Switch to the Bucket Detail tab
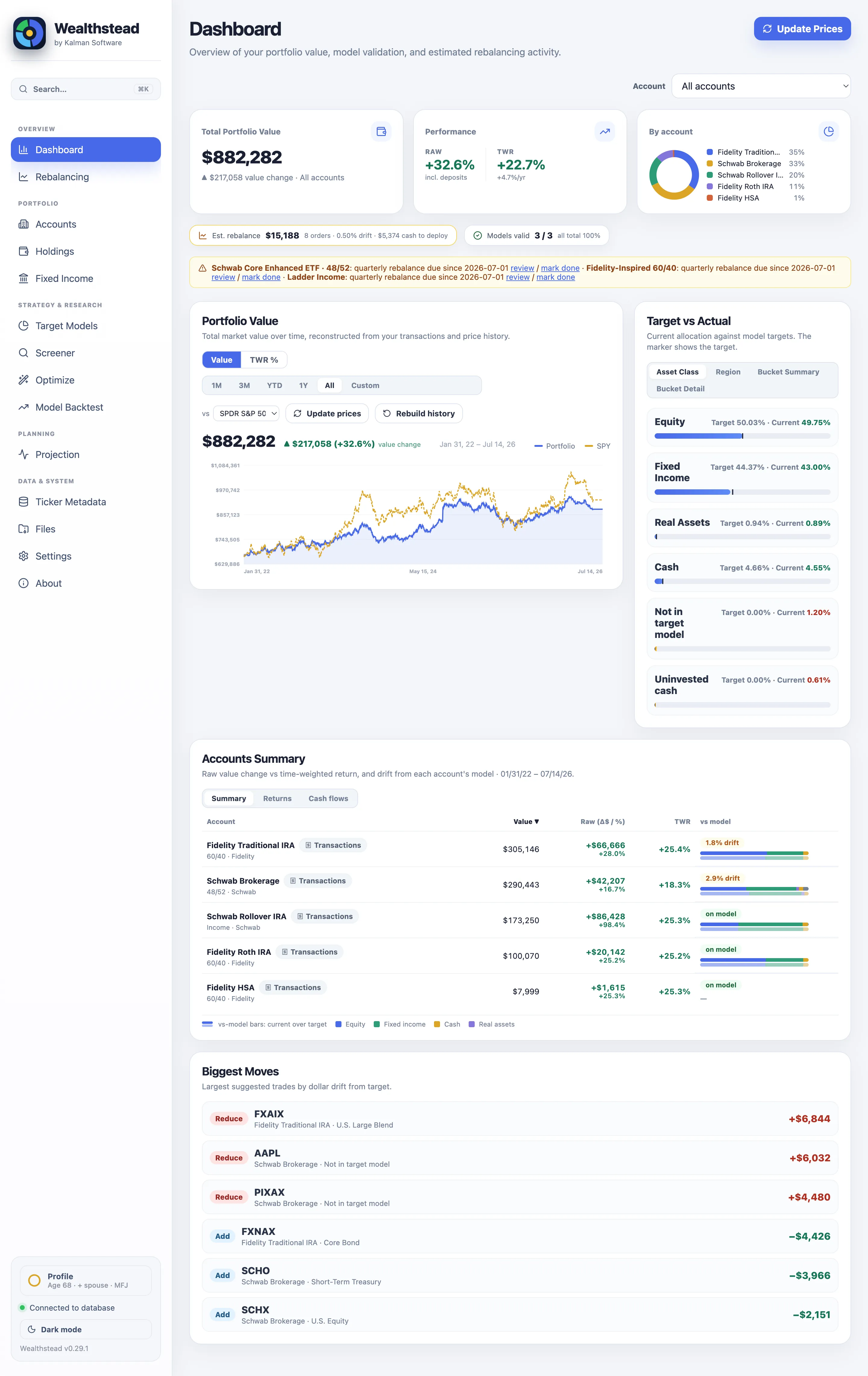Viewport: 868px width, 1376px height. pos(680,389)
